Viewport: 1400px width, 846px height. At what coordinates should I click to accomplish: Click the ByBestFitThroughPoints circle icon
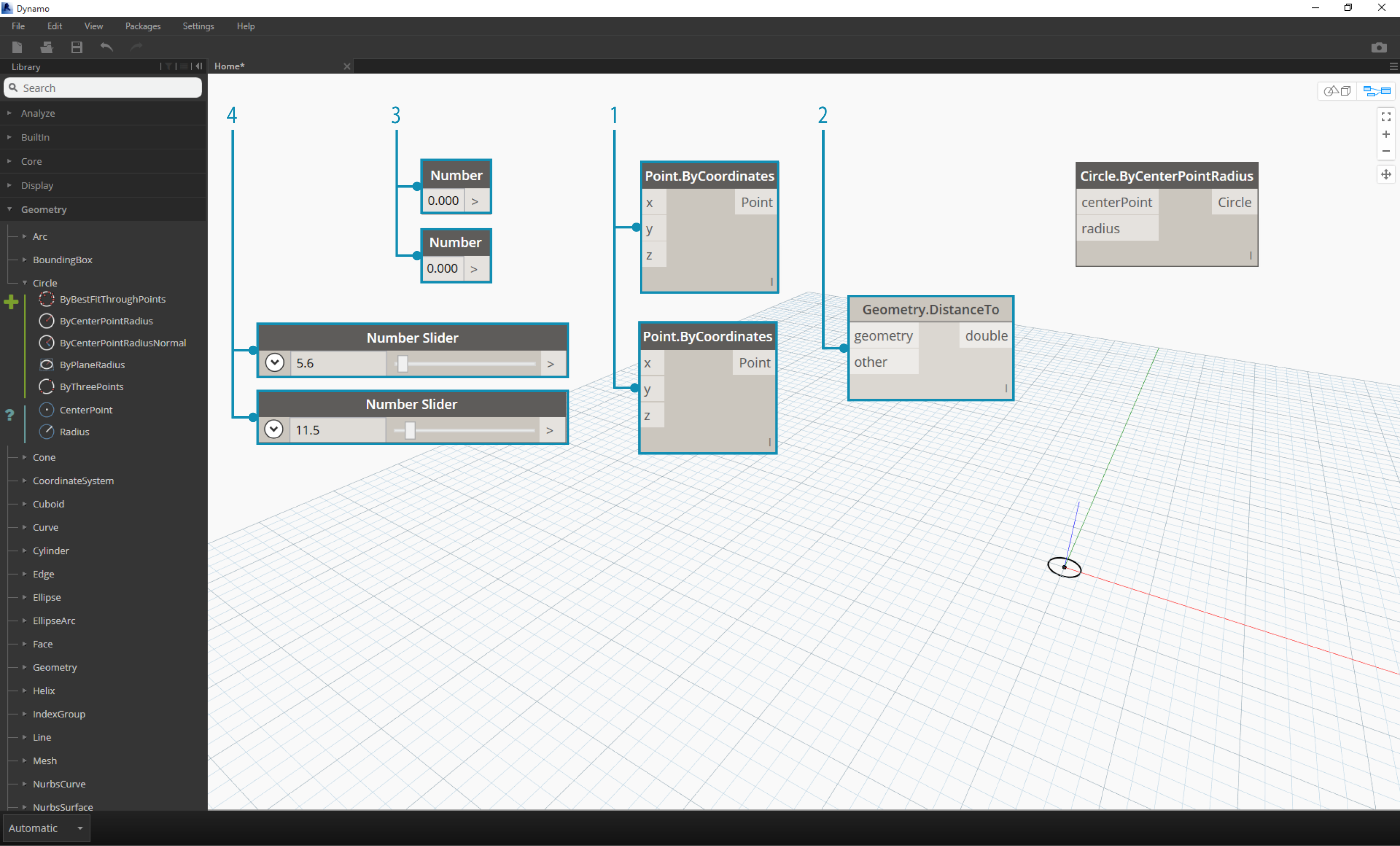point(47,299)
